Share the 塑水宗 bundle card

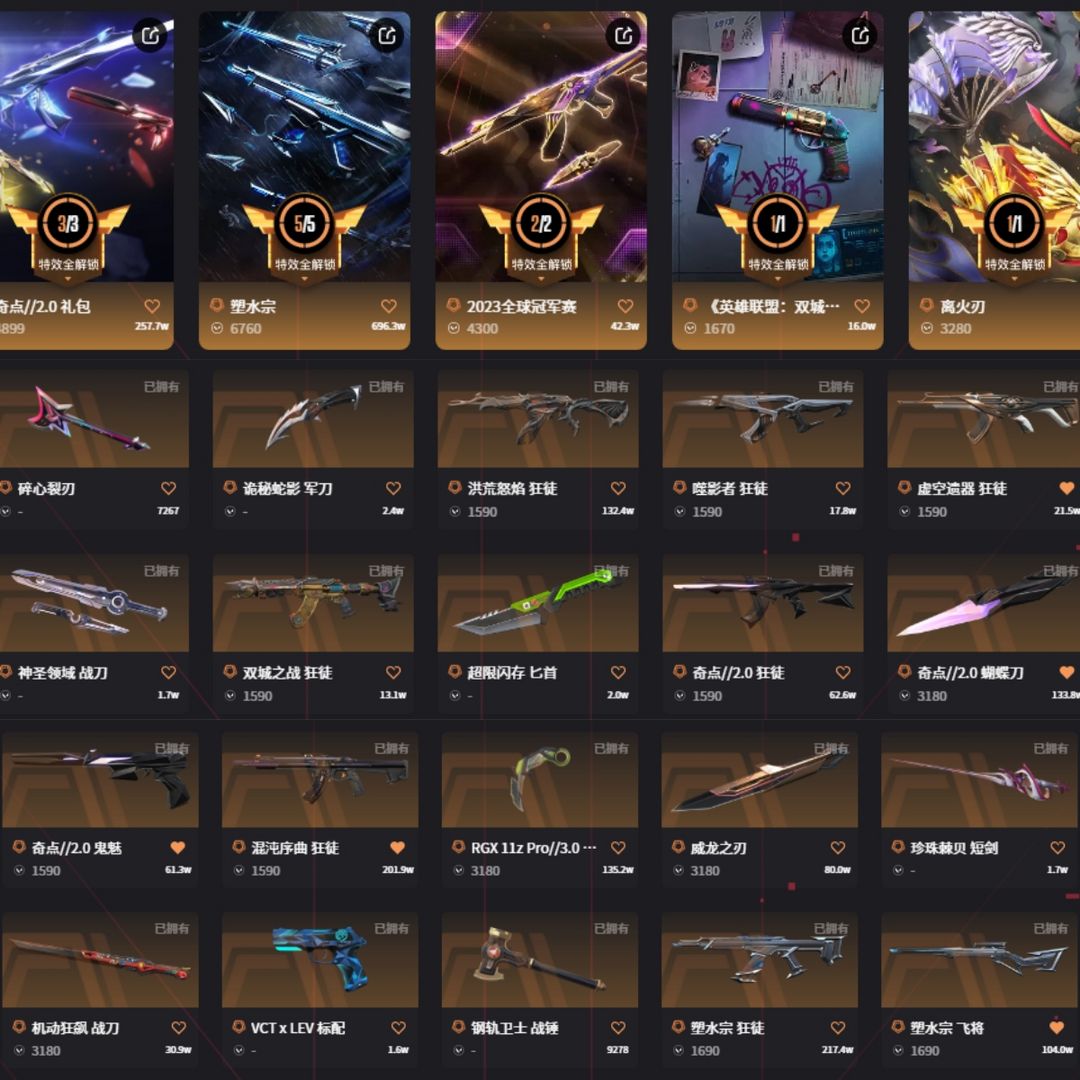[386, 34]
